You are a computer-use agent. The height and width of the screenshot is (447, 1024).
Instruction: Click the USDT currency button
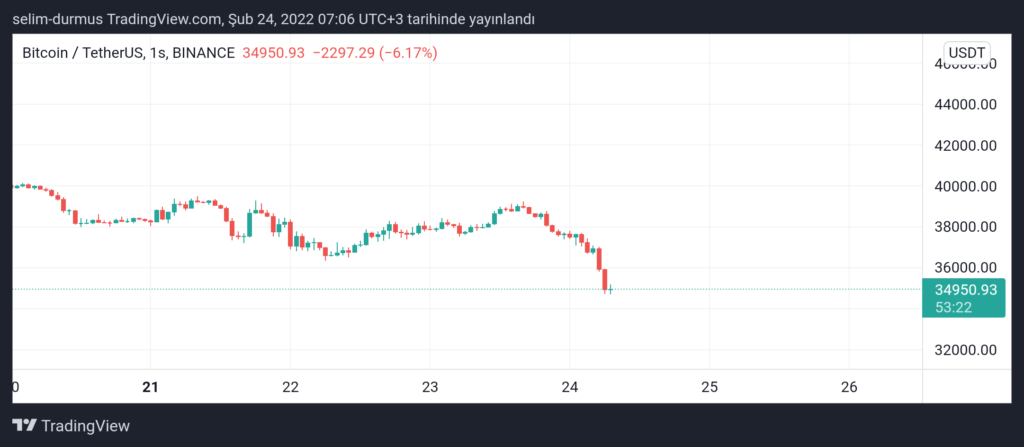968,52
